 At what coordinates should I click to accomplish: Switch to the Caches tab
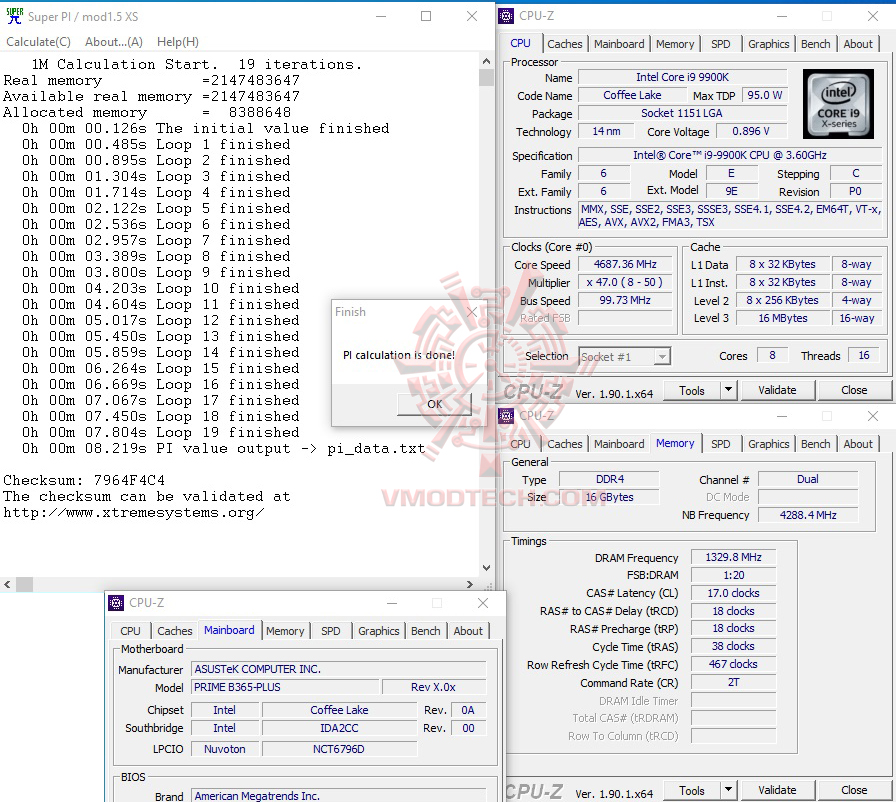pyautogui.click(x=565, y=43)
